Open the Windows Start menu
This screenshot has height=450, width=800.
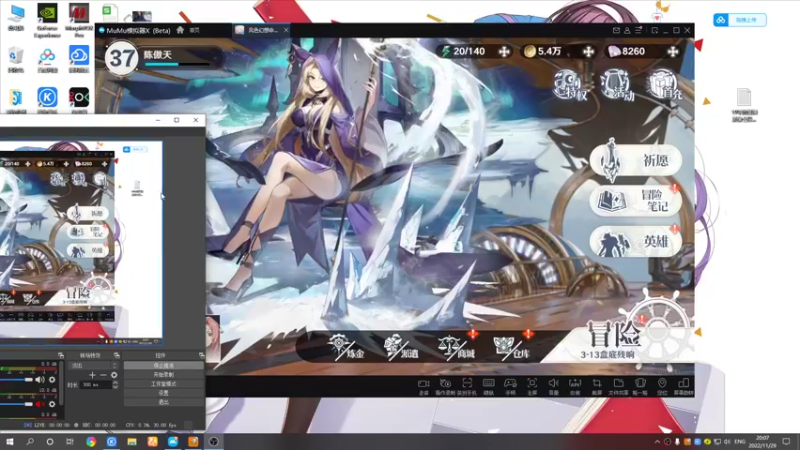[x=9, y=442]
